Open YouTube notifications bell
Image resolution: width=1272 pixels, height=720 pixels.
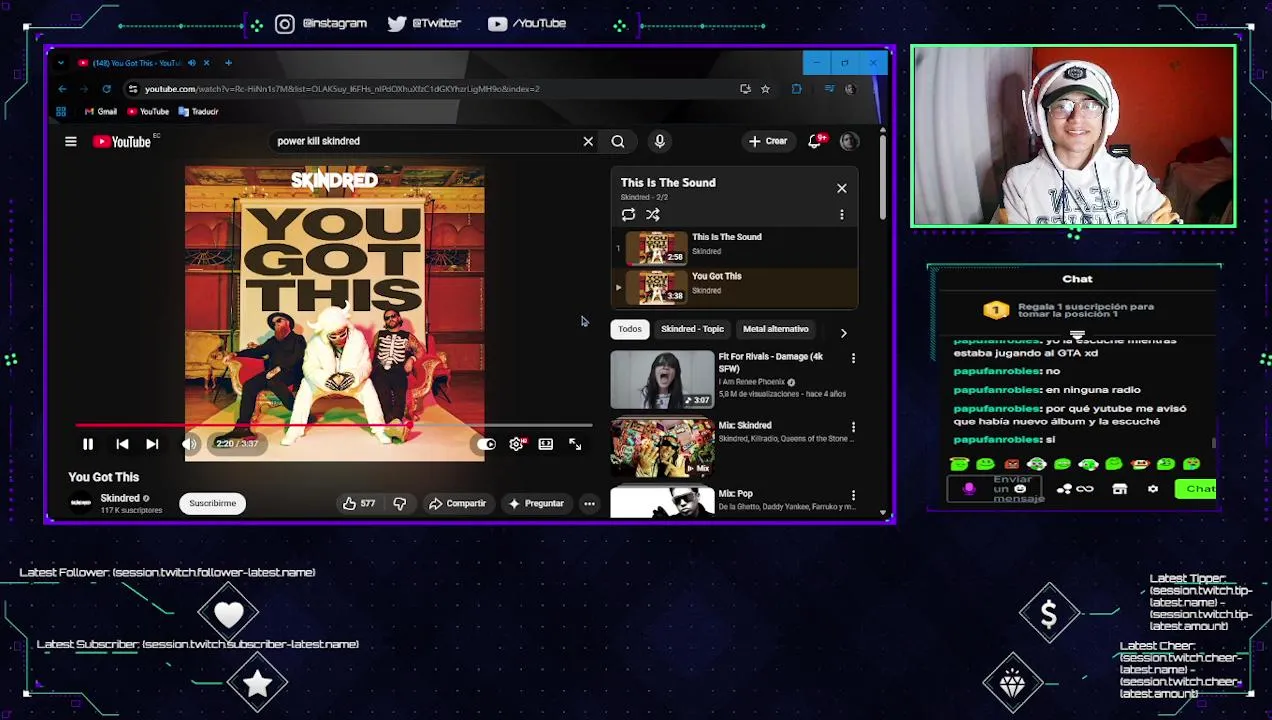tap(815, 141)
